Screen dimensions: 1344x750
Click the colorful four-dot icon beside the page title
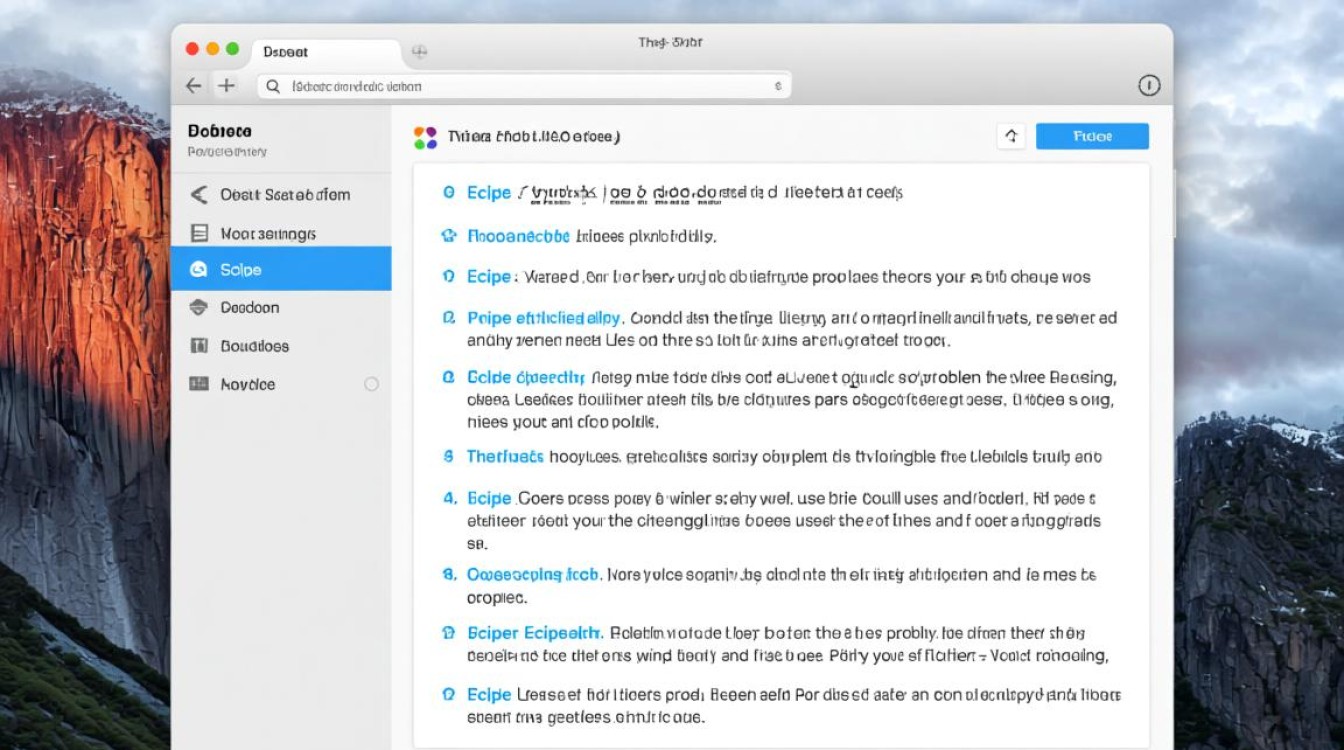[x=425, y=137]
